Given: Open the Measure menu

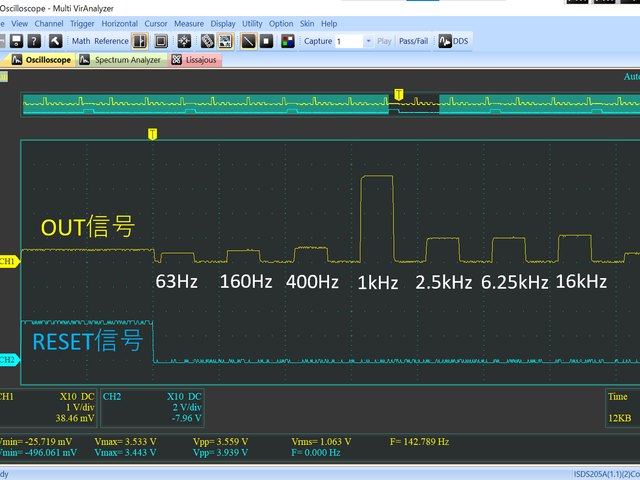Looking at the screenshot, I should (188, 23).
